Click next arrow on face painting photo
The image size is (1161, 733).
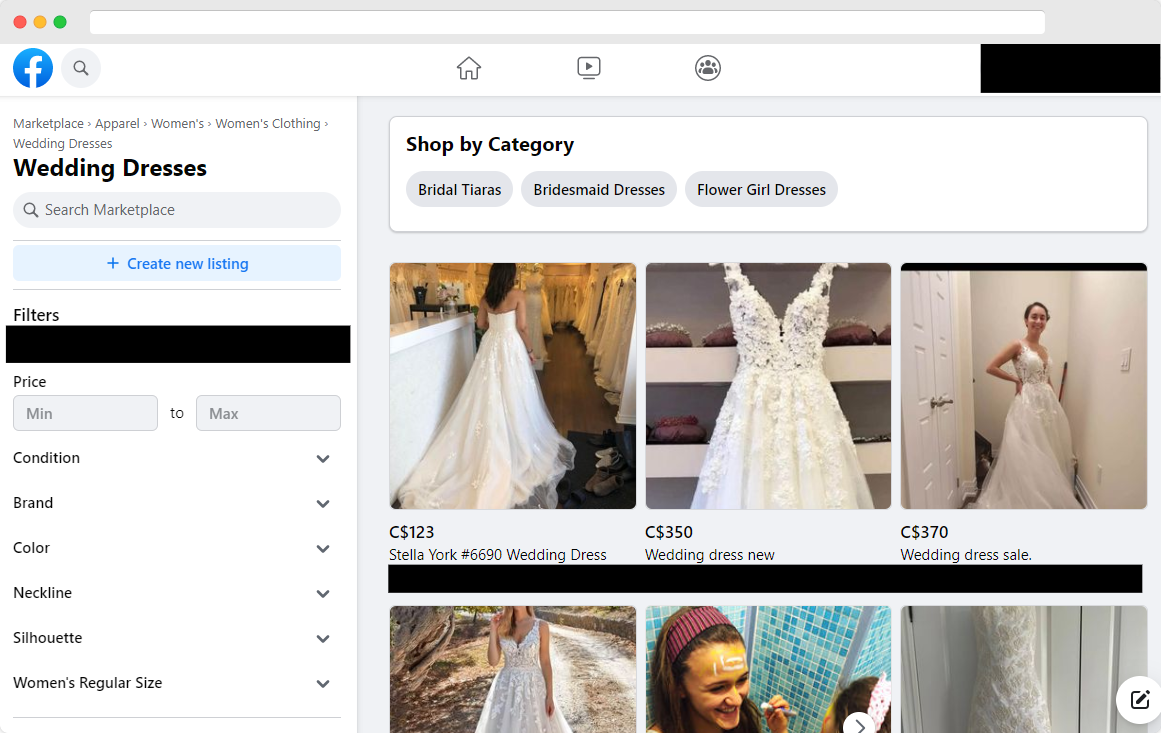tap(860, 725)
